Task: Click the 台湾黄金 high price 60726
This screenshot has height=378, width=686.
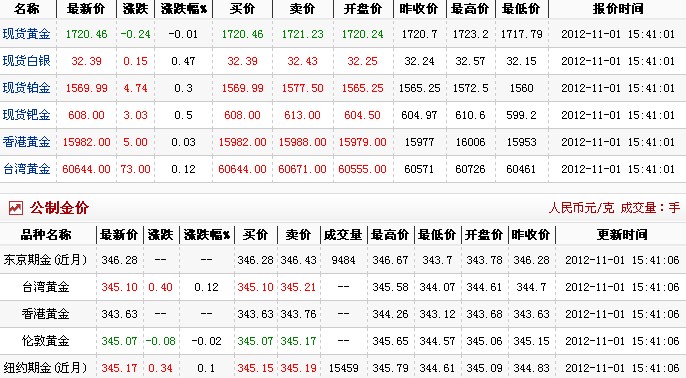Action: [470, 169]
